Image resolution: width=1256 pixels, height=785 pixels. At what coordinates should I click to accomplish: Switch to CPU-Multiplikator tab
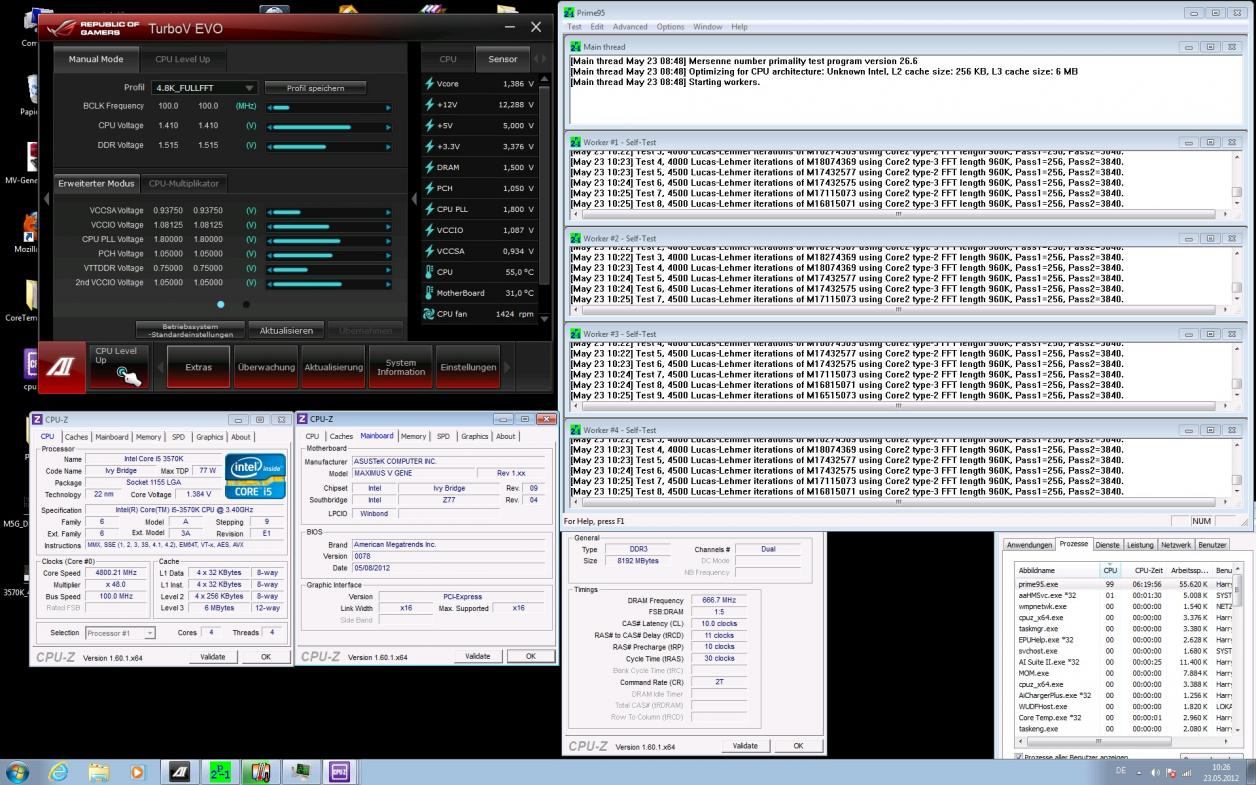(x=185, y=184)
